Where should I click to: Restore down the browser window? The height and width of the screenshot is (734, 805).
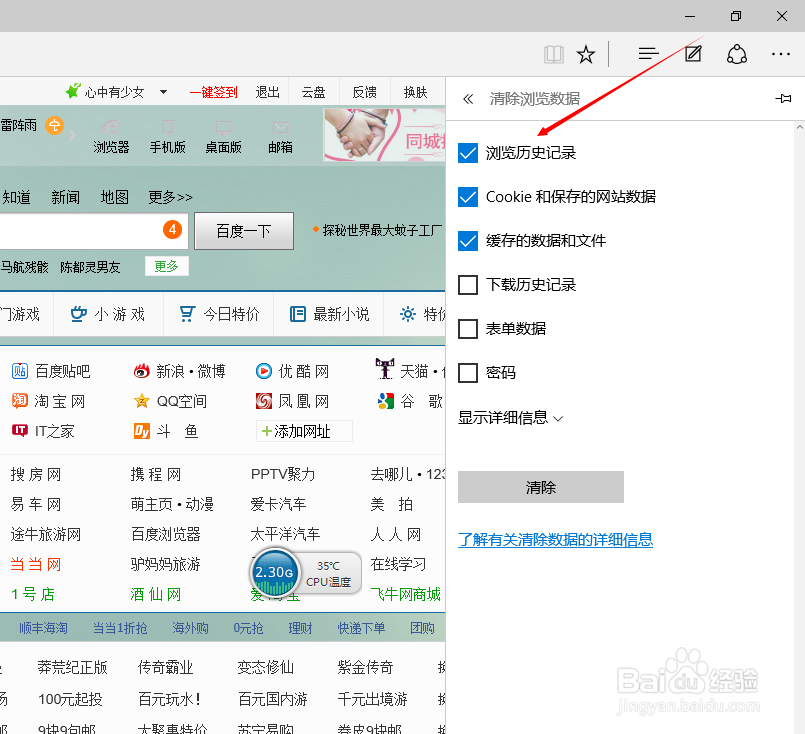tap(736, 16)
